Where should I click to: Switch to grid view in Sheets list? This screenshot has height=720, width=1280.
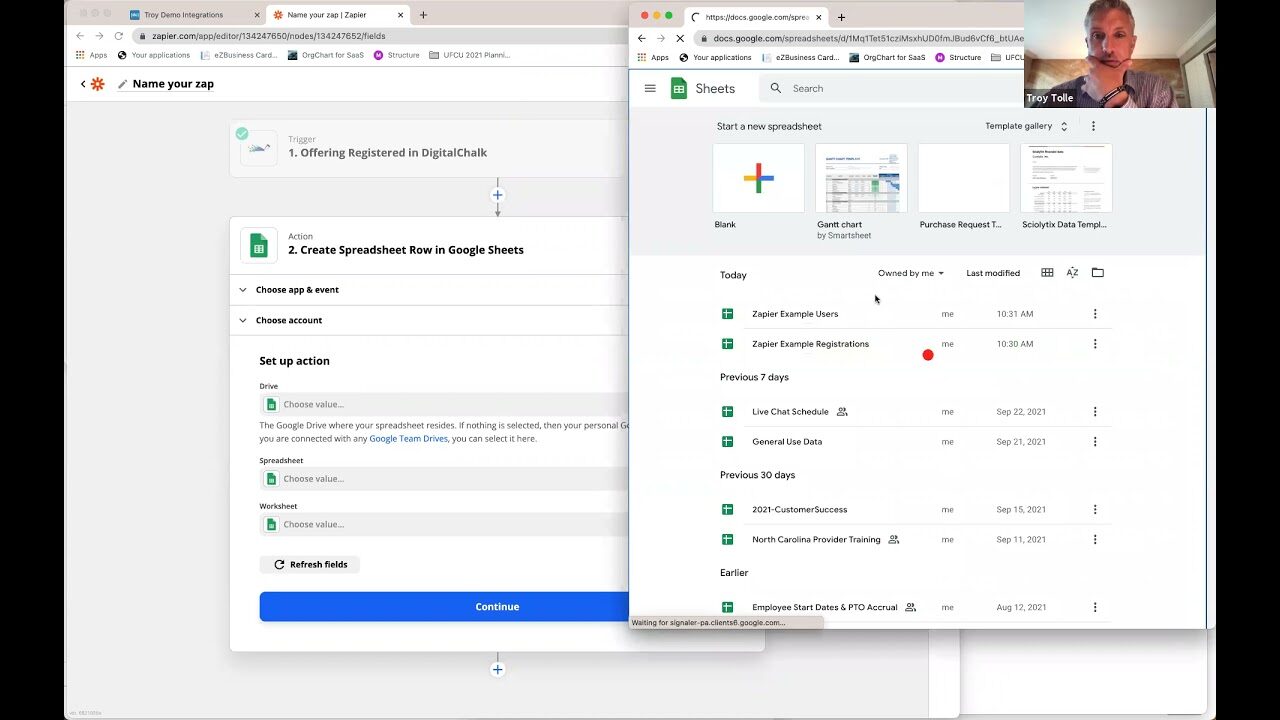coord(1047,273)
